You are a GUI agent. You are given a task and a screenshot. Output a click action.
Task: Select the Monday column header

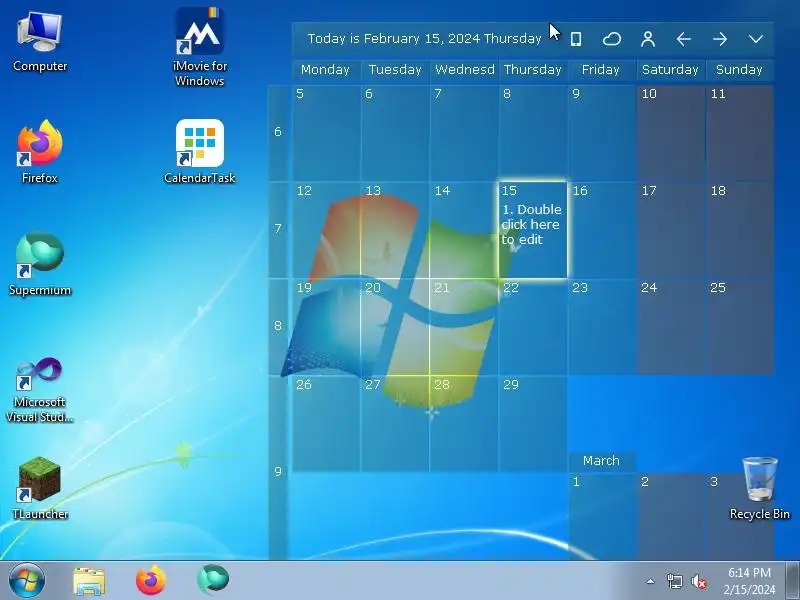pos(326,70)
